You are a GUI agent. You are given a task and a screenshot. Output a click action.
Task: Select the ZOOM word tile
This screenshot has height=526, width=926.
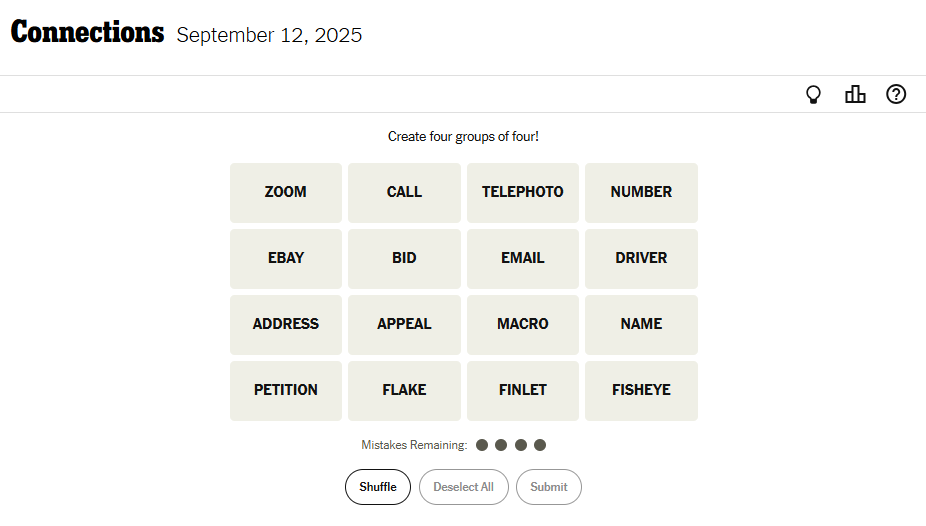click(x=286, y=192)
